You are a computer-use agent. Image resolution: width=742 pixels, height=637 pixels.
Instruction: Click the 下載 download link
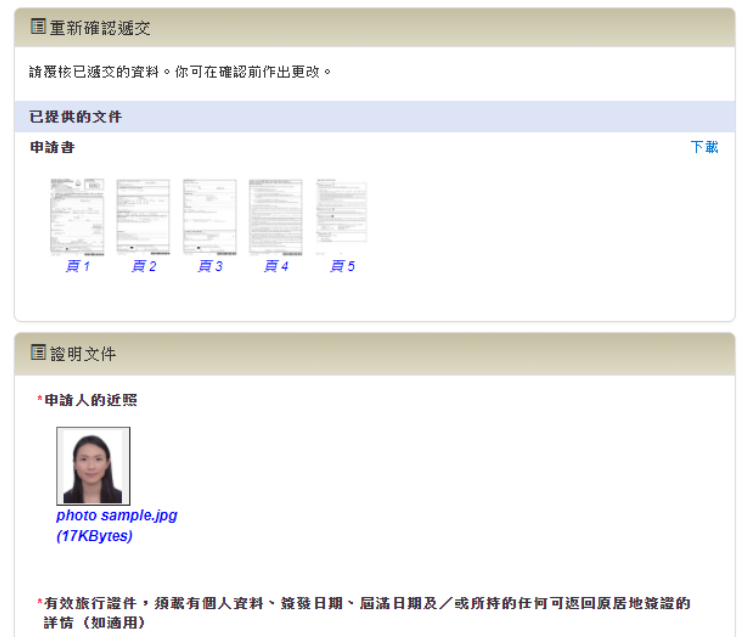coord(704,147)
